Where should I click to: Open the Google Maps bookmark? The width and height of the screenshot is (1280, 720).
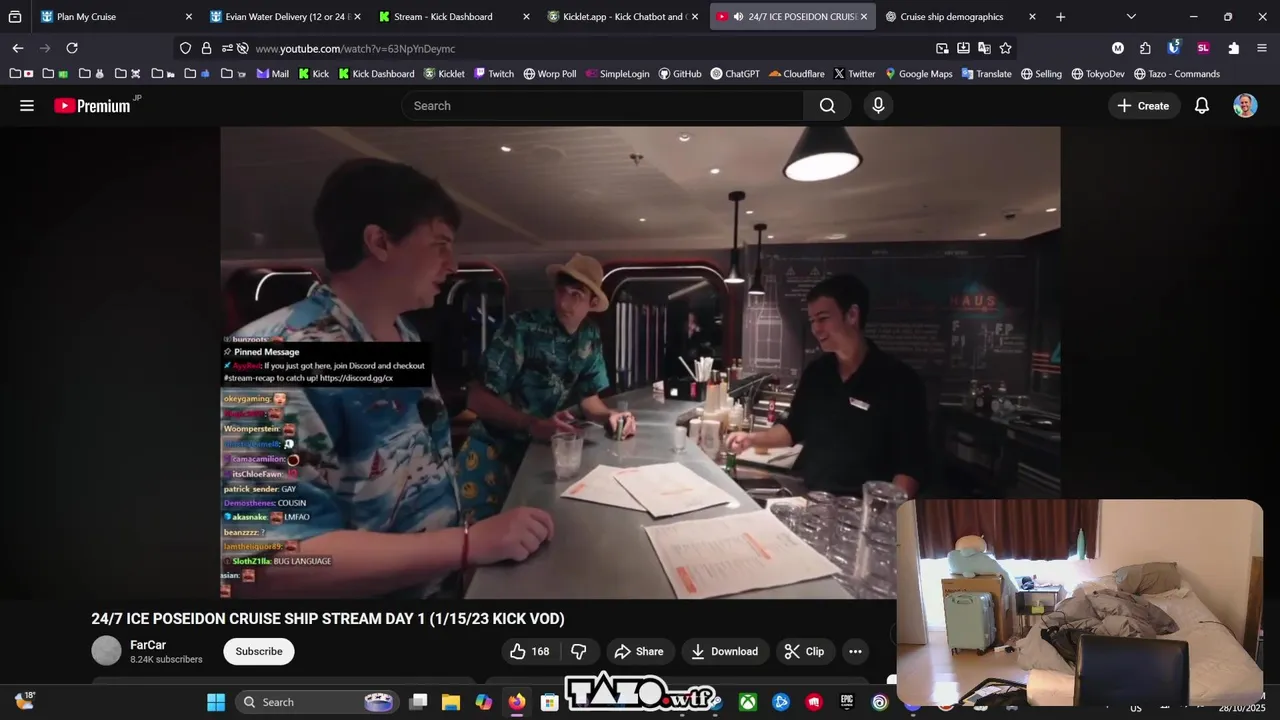coord(918,73)
